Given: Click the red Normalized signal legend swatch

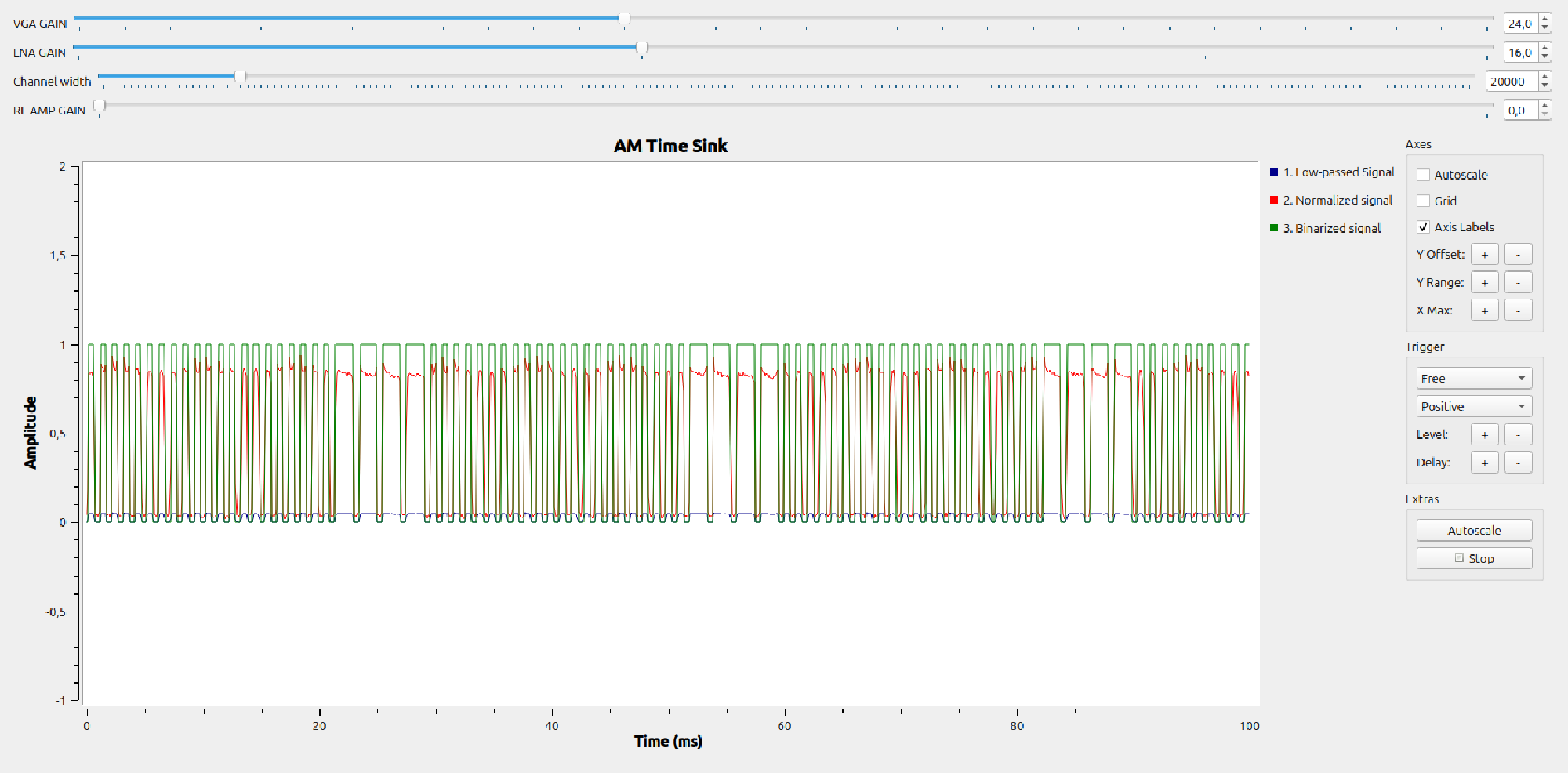Looking at the screenshot, I should (x=1274, y=199).
